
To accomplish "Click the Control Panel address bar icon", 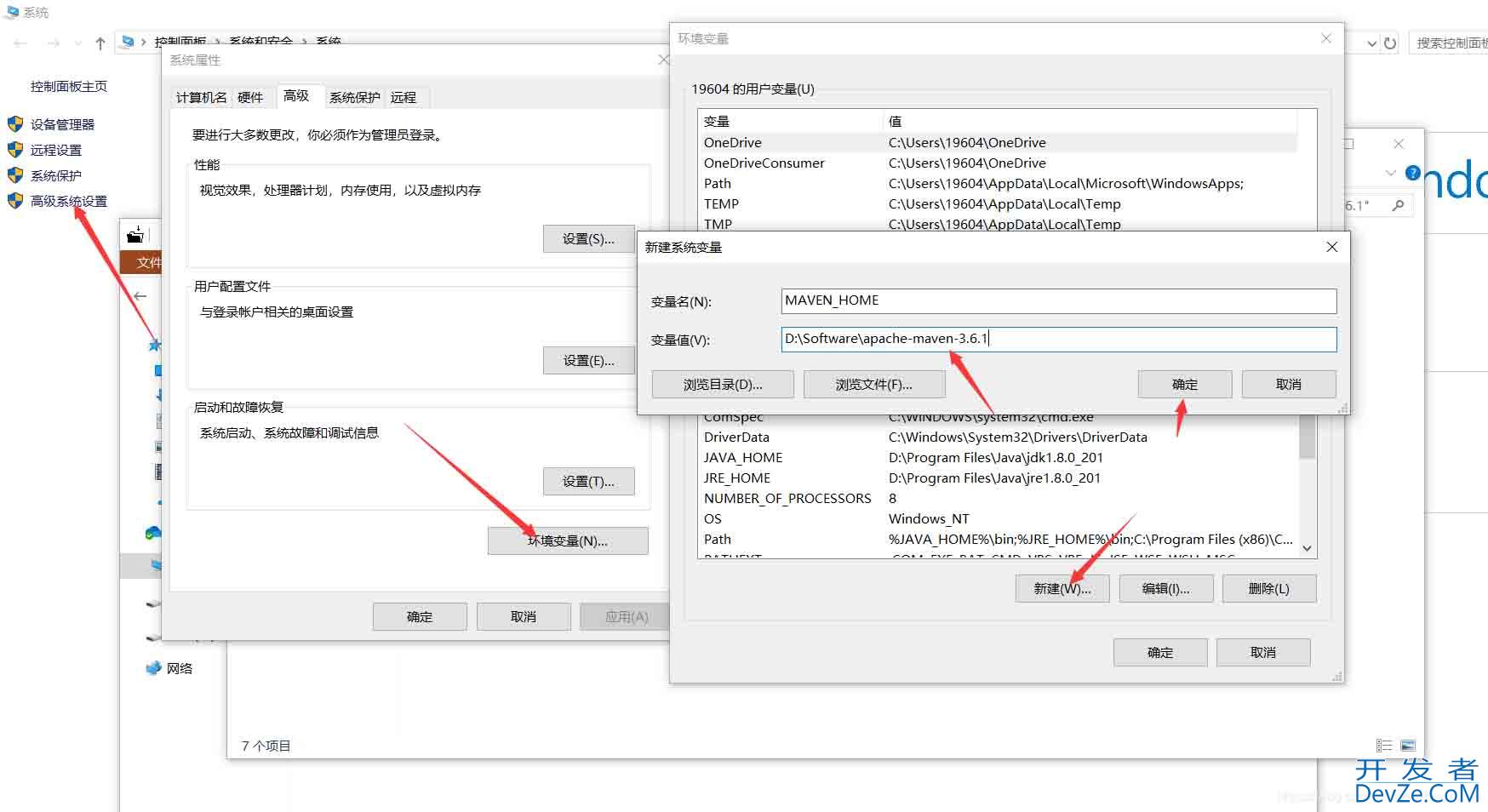I will click(128, 42).
